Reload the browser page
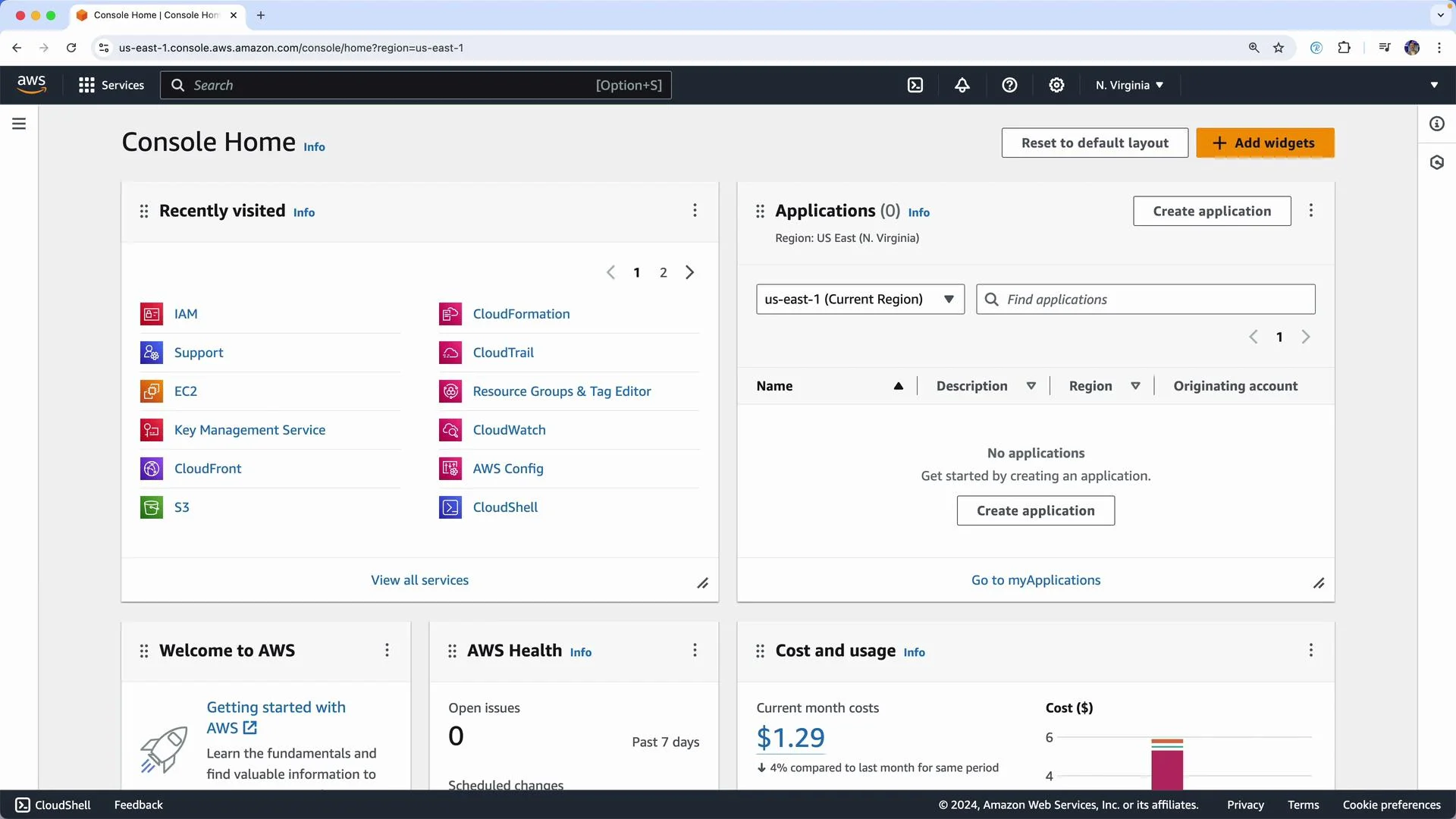Image resolution: width=1456 pixels, height=819 pixels. [71, 48]
